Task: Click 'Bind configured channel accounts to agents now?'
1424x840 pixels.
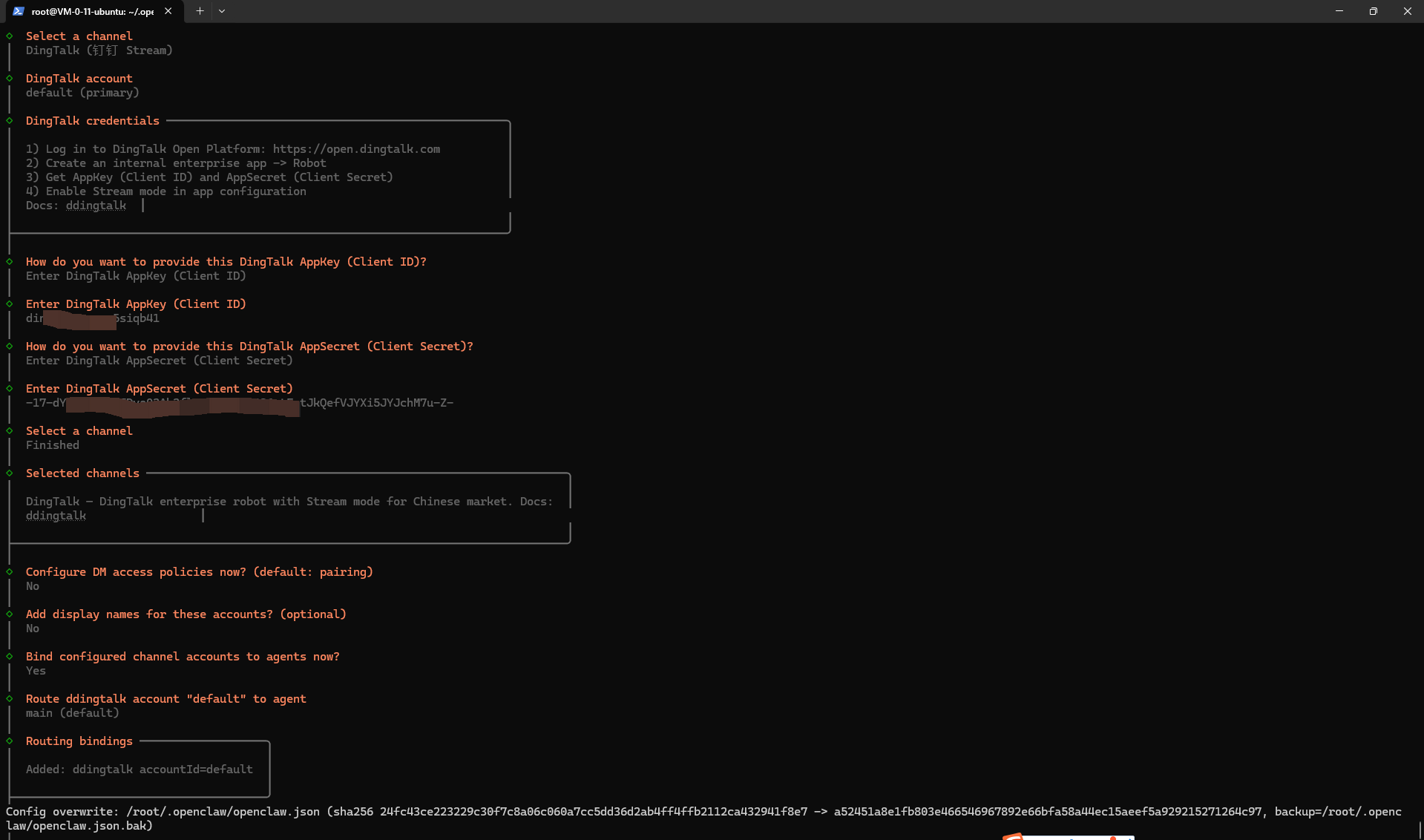Action: tap(183, 657)
